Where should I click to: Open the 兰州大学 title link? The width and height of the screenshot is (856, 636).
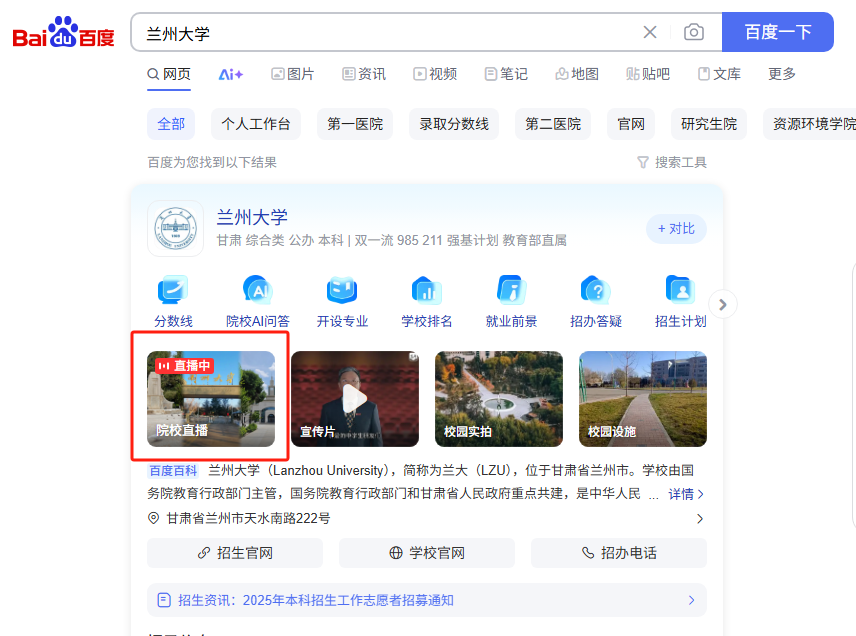(x=252, y=217)
